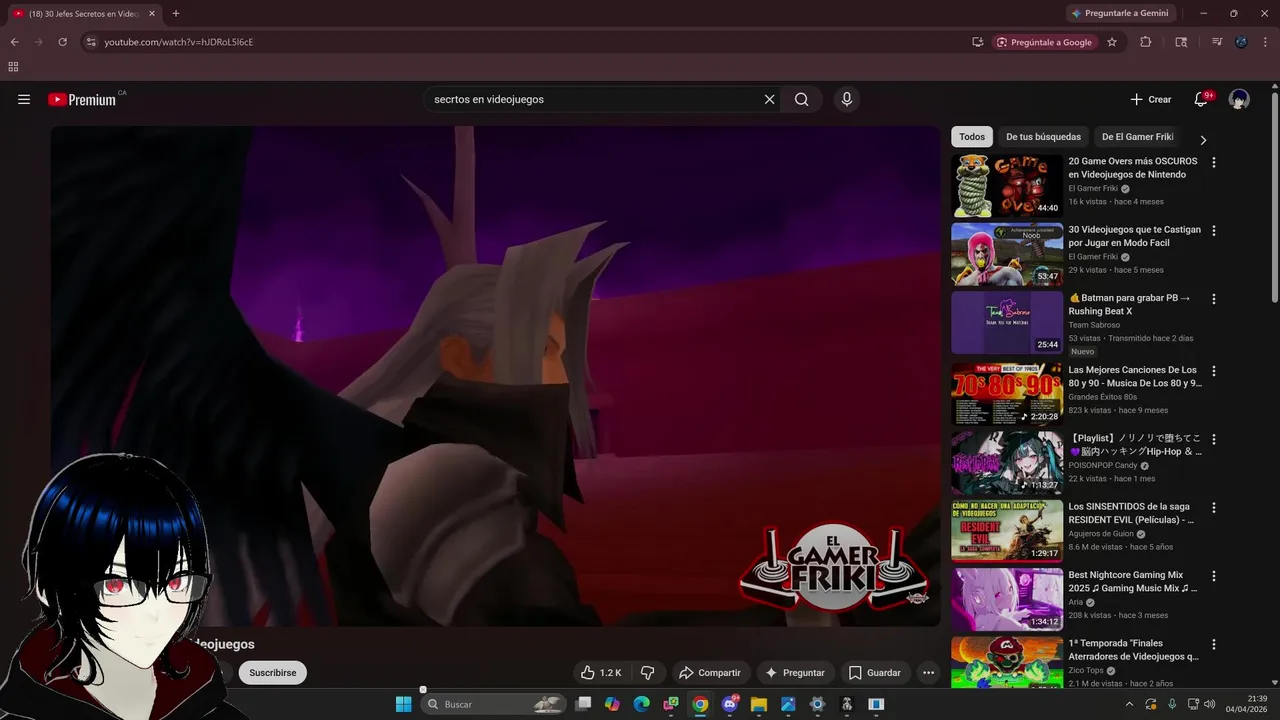Open Chrome profile avatar
This screenshot has width=1280, height=720.
(1241, 42)
